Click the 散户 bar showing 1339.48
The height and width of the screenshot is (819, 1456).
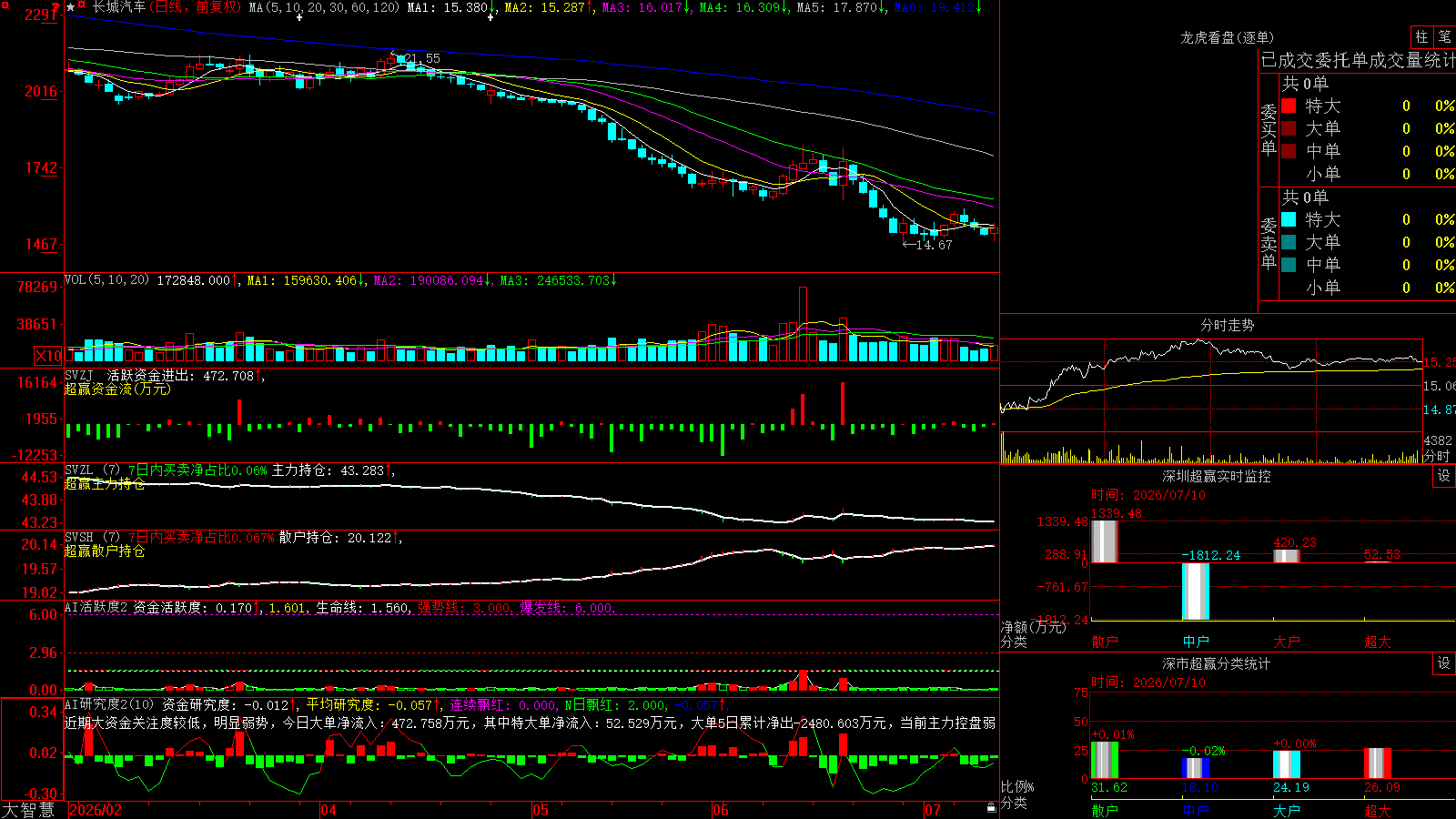click(1105, 541)
